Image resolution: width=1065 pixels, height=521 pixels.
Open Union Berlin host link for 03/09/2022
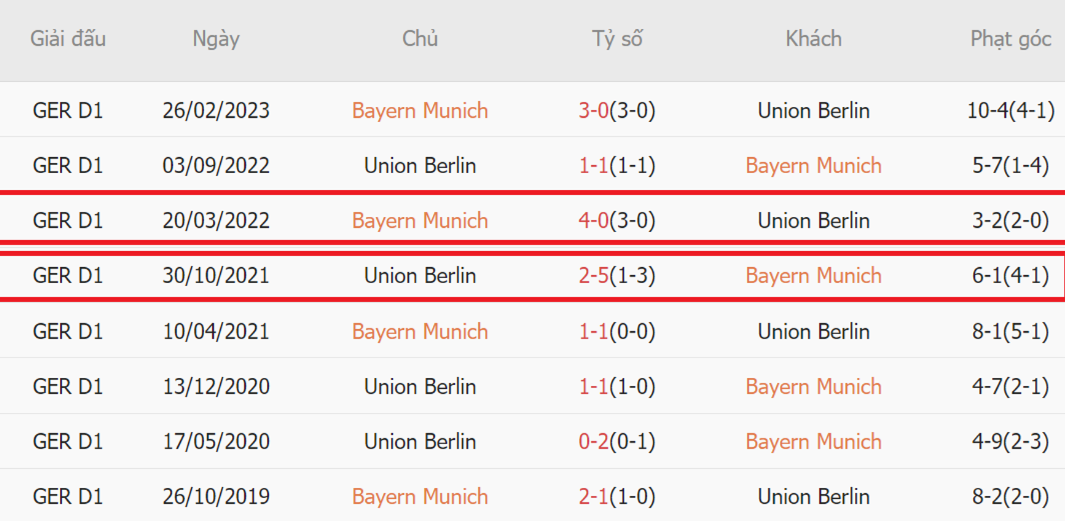click(x=420, y=166)
